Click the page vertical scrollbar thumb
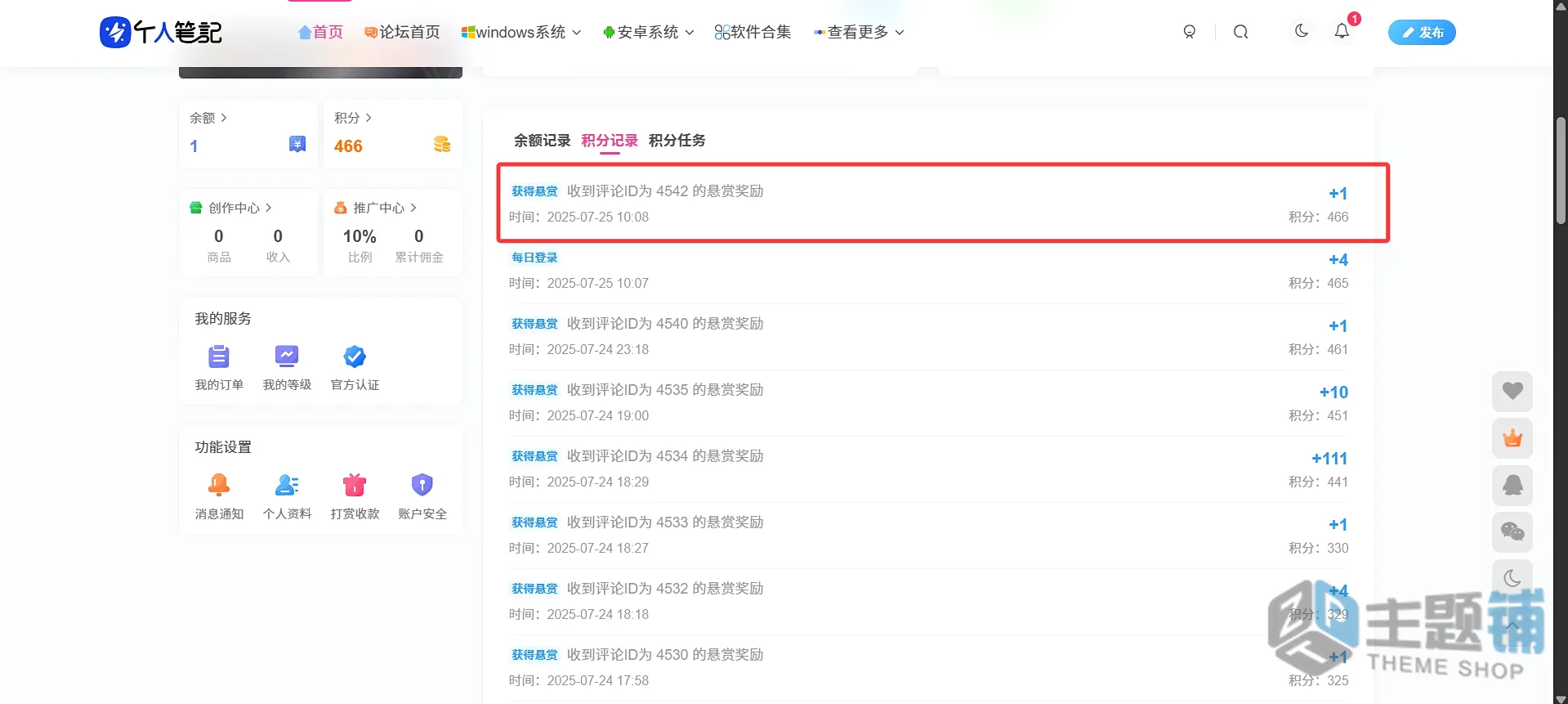Screen dimensions: 1568x704 point(1561,170)
